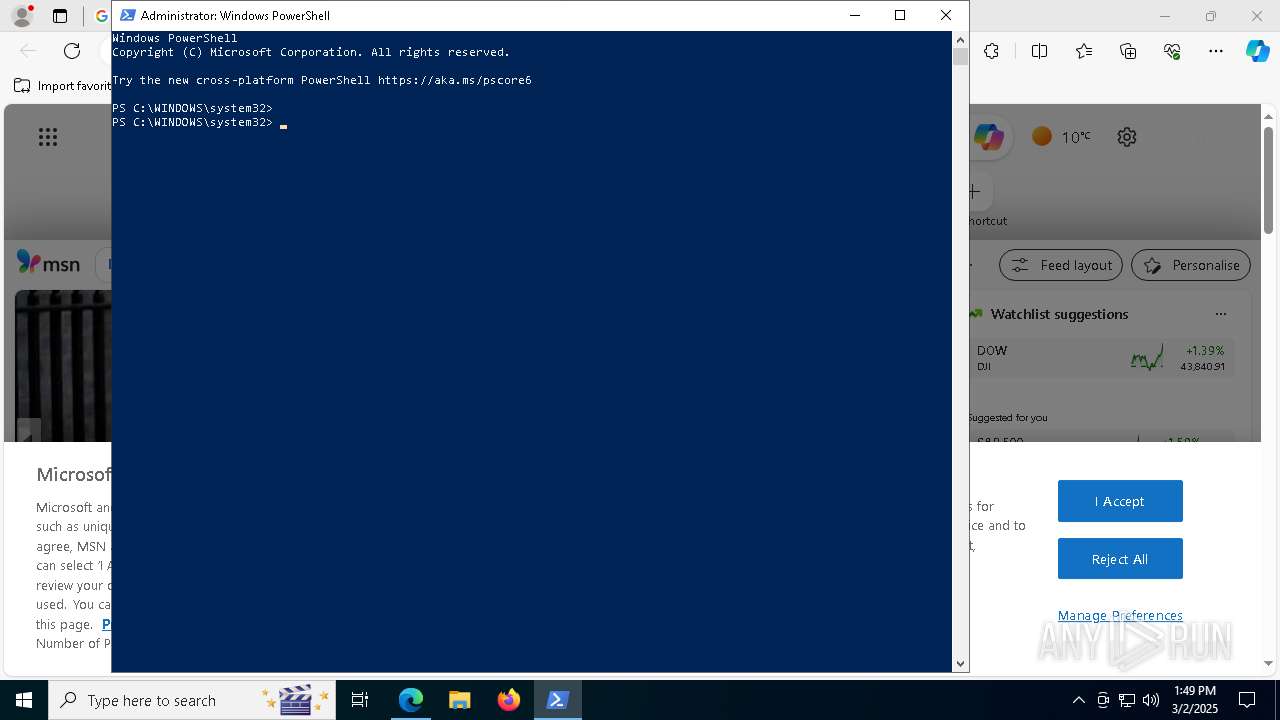The height and width of the screenshot is (720, 1280).
Task: Open Edge profile avatar icon
Action: (21, 15)
